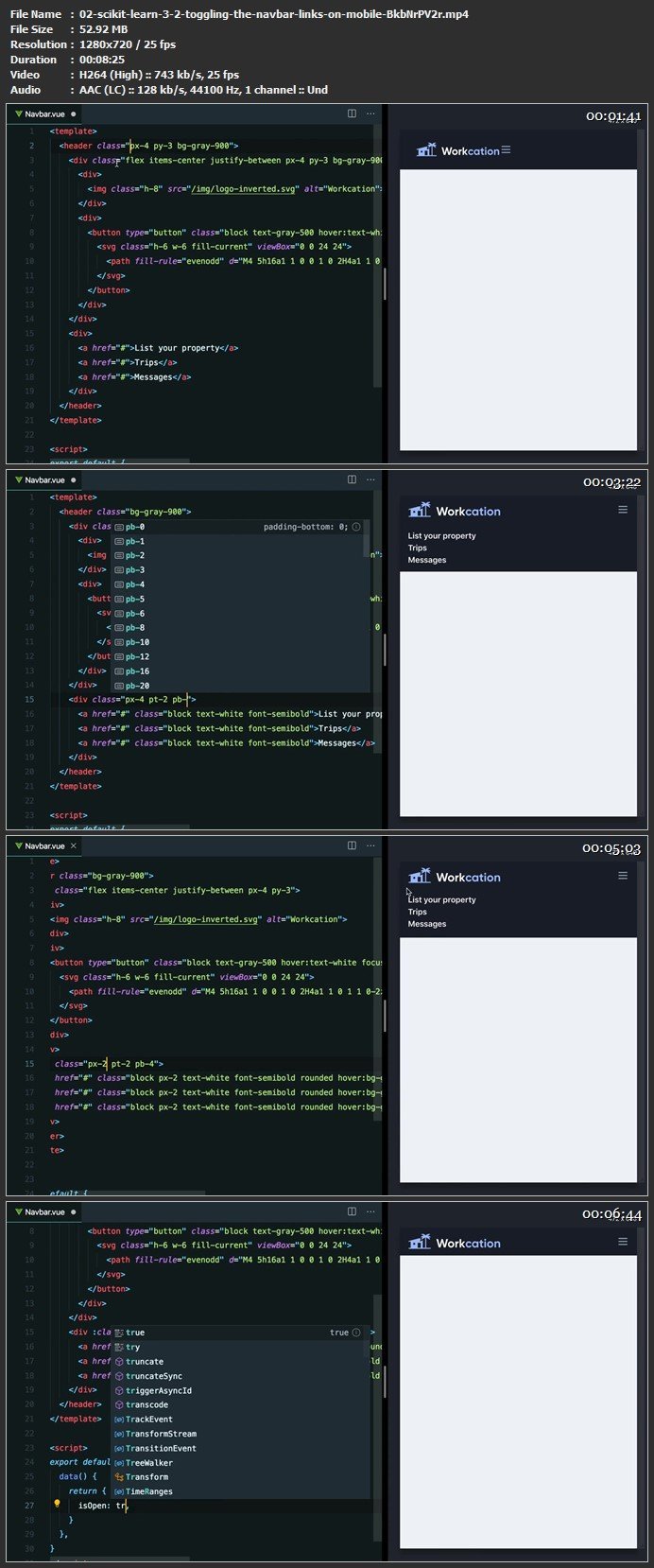Pick 'truncate' from the suggestion list
The image size is (654, 1568).
pos(238,1361)
